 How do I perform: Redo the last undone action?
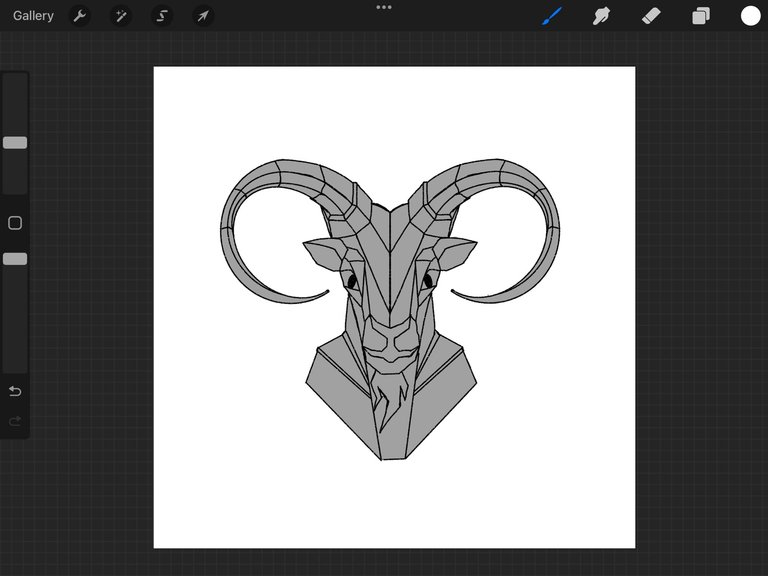(15, 421)
